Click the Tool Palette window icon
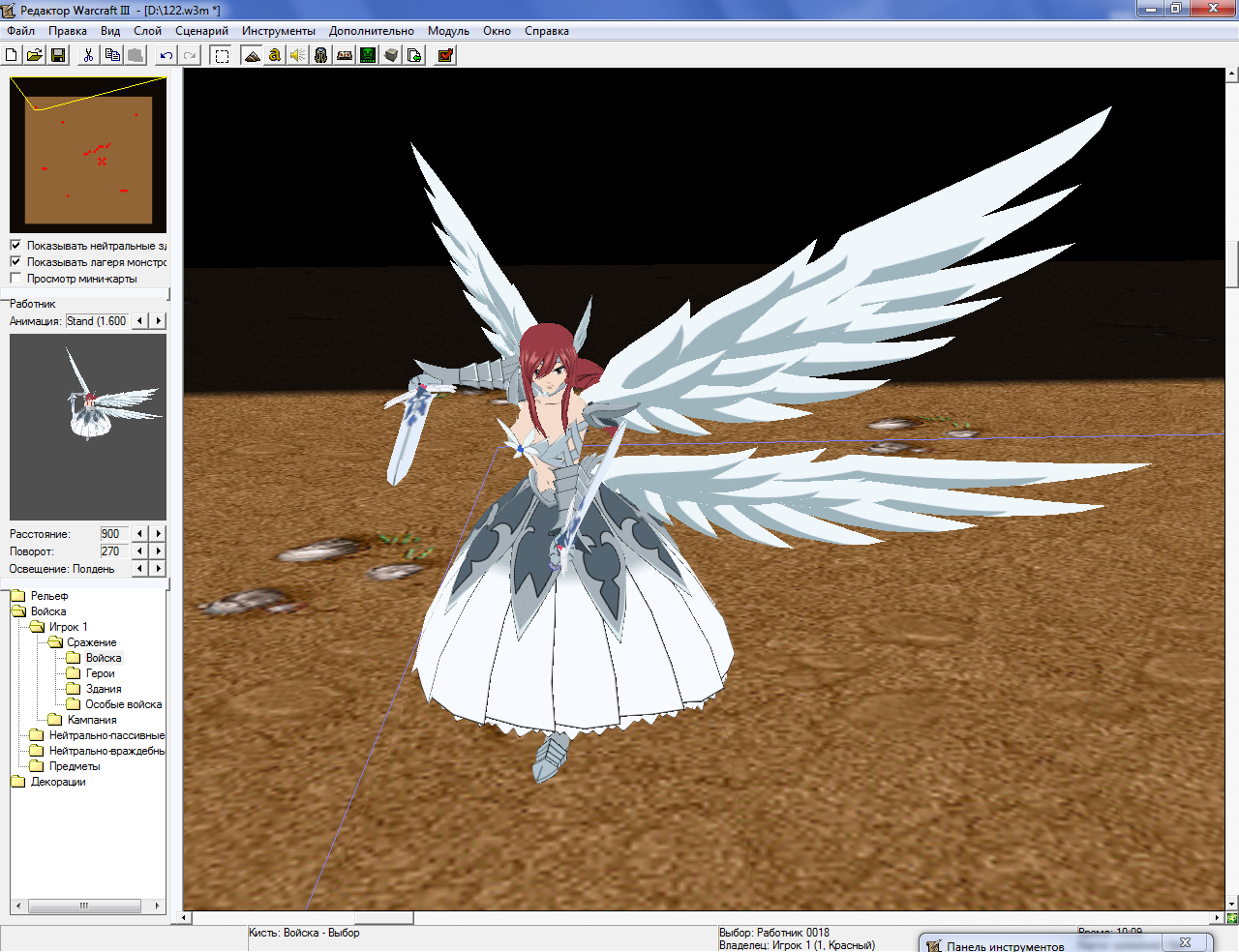The width and height of the screenshot is (1239, 952). (933, 946)
